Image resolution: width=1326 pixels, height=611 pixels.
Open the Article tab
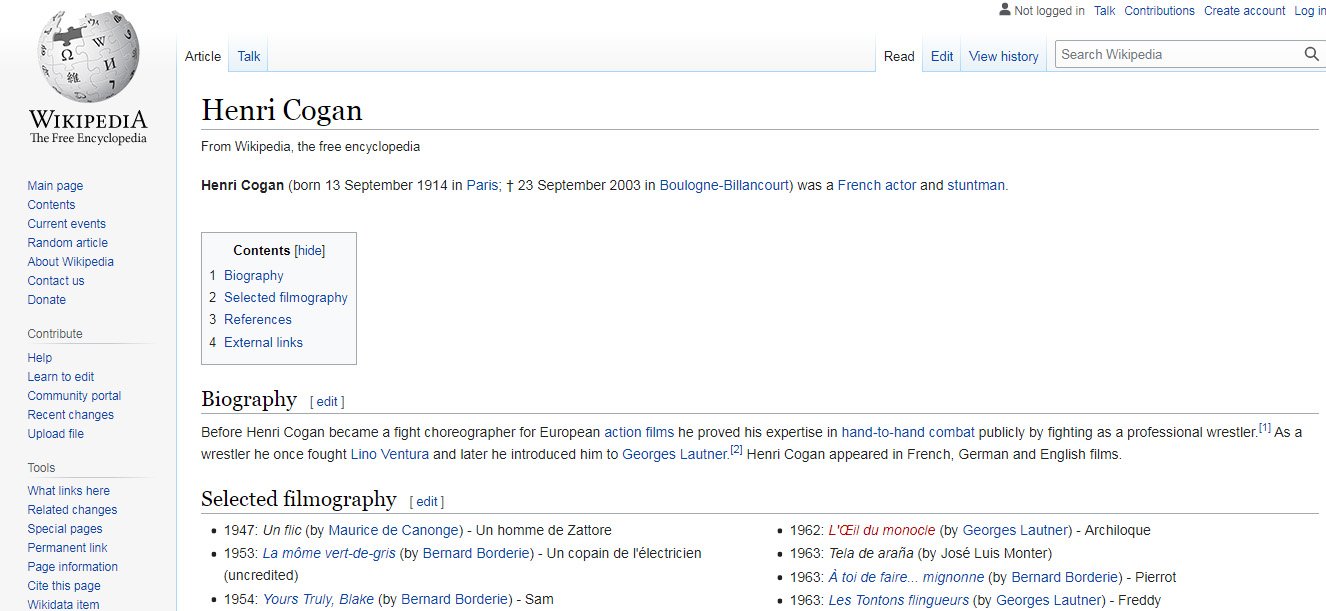[x=203, y=56]
